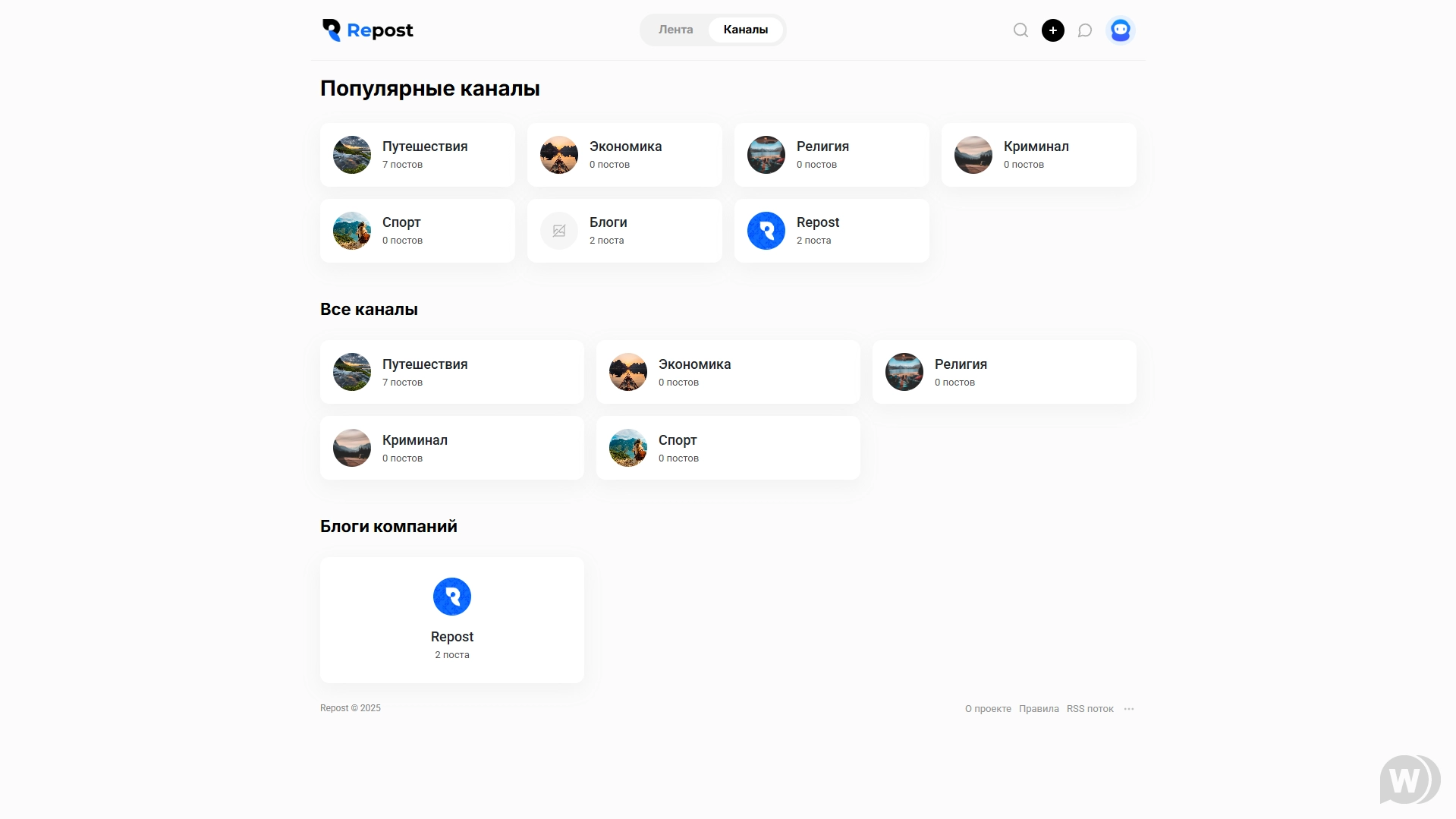Click the Repost icon in Блоги компаний

point(451,597)
